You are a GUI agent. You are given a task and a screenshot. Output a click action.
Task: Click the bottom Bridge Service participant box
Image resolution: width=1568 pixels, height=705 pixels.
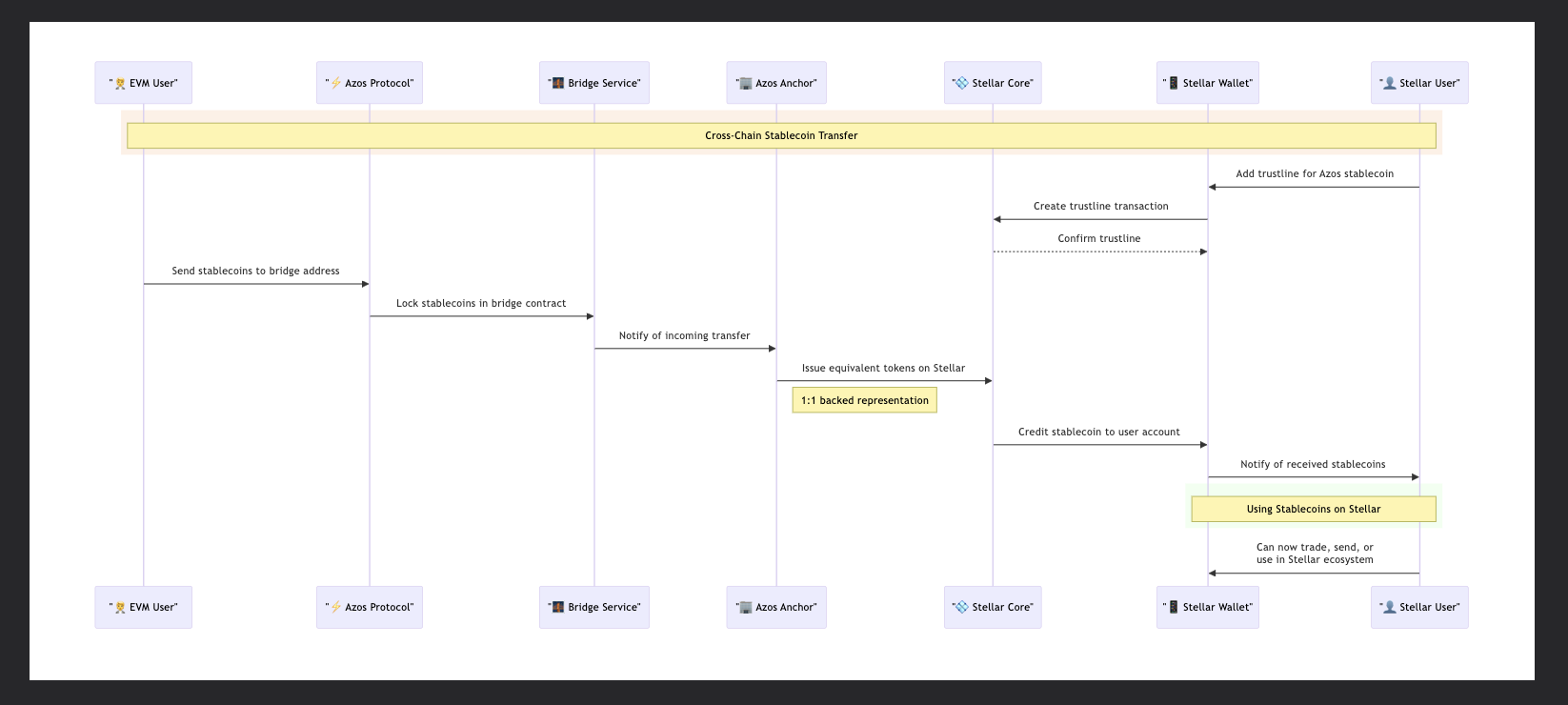(x=594, y=607)
